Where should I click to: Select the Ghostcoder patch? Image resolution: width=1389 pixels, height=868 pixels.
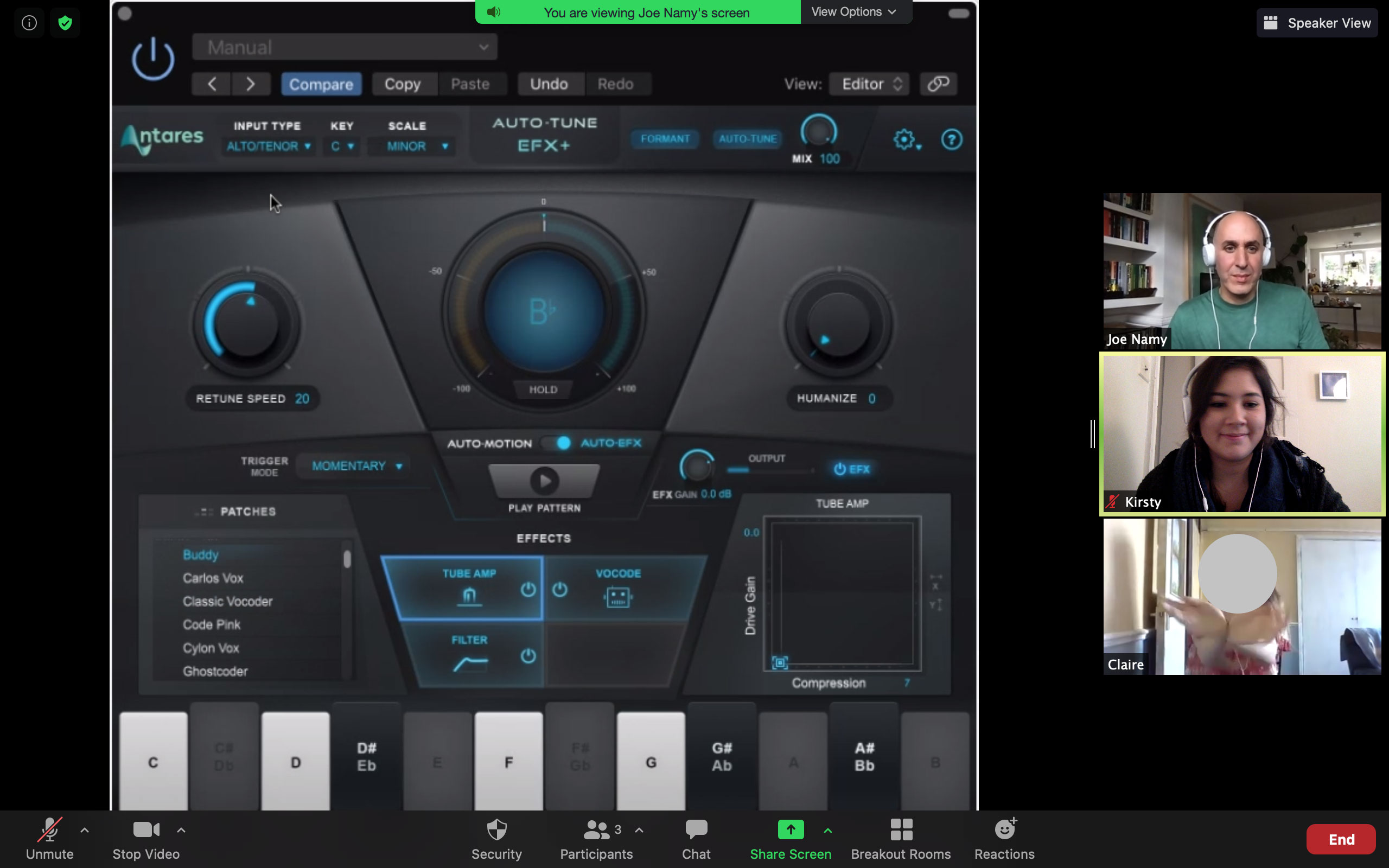(x=215, y=671)
